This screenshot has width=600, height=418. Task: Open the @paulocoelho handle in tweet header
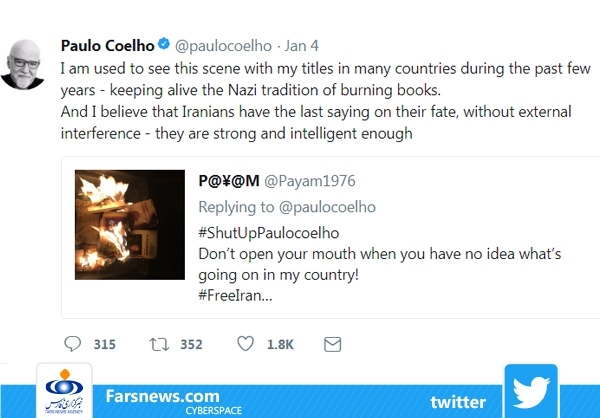coord(223,46)
